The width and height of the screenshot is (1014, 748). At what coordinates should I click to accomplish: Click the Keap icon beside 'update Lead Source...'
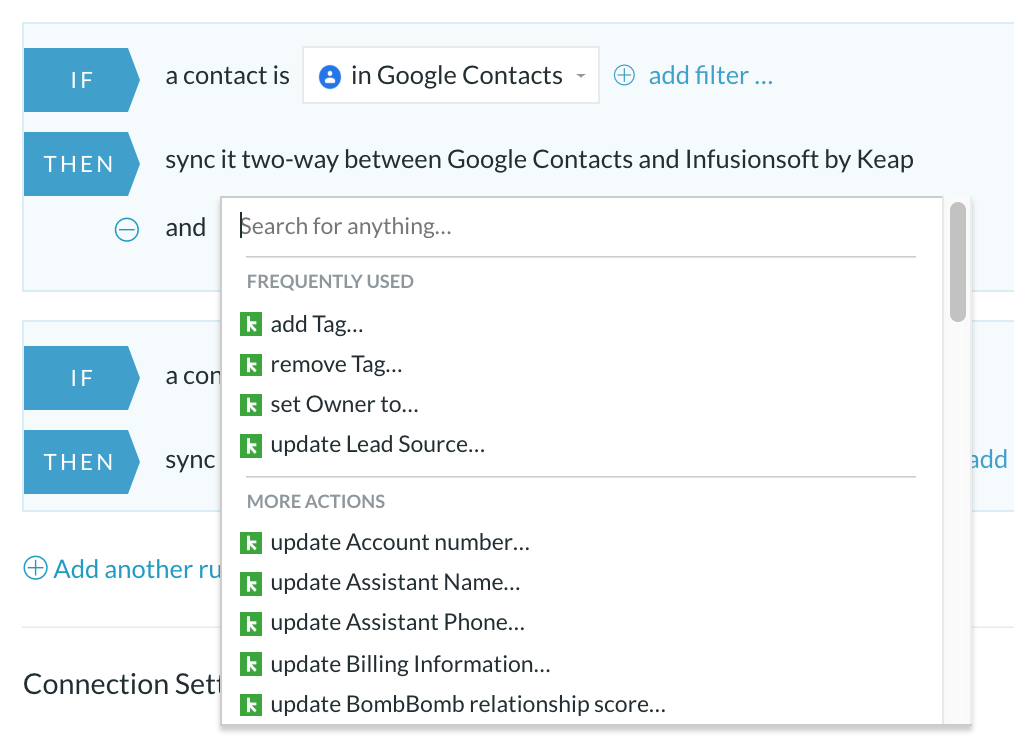(x=251, y=446)
